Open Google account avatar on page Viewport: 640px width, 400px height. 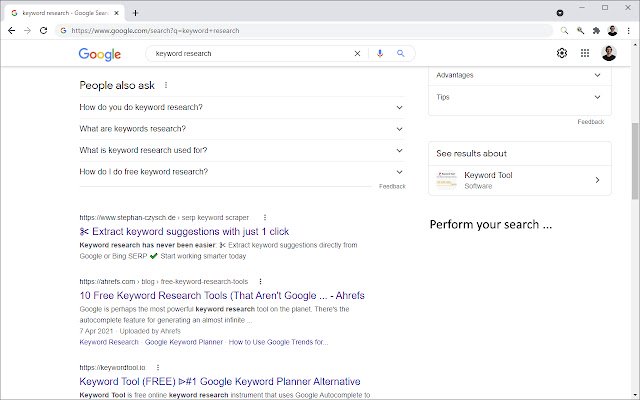coord(609,53)
